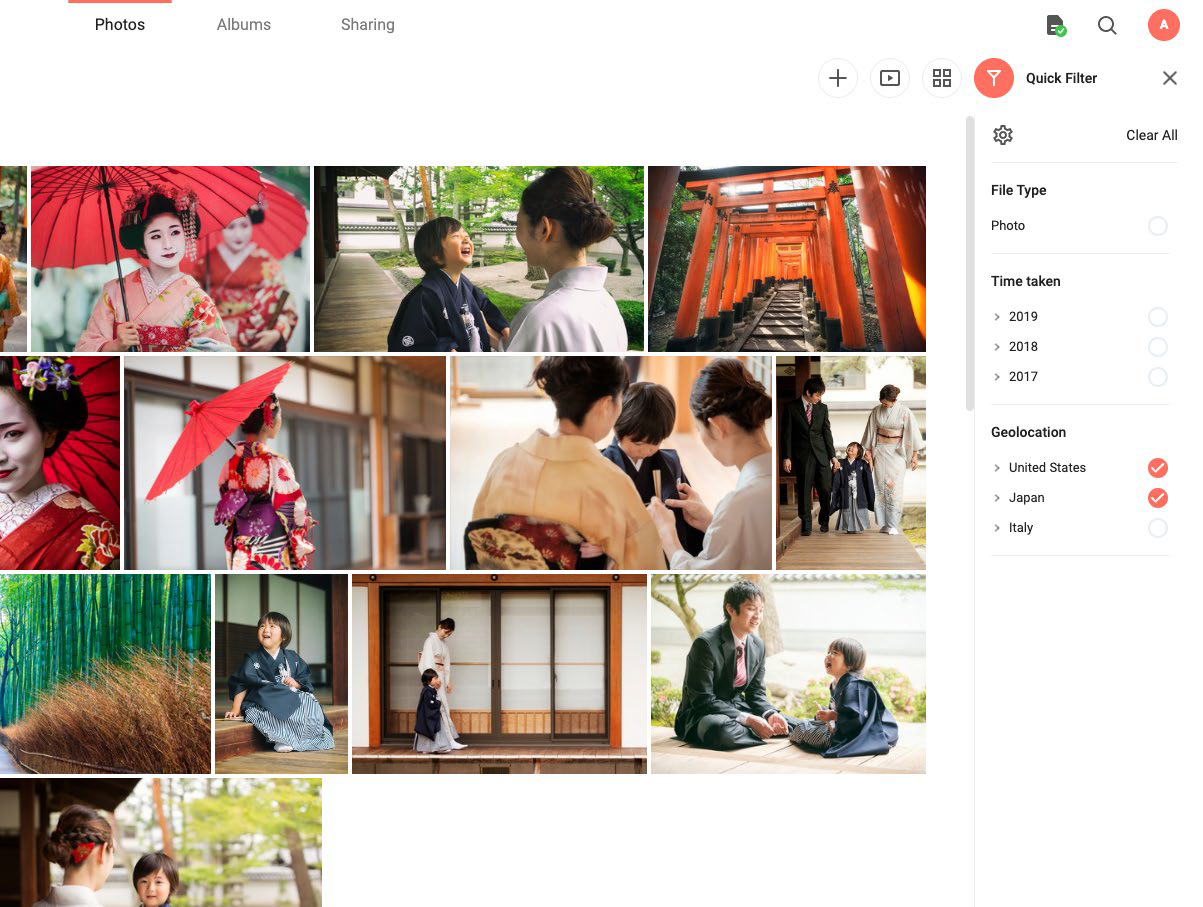Check the 2017 time filter
The width and height of the screenshot is (1203, 907).
click(x=1158, y=377)
